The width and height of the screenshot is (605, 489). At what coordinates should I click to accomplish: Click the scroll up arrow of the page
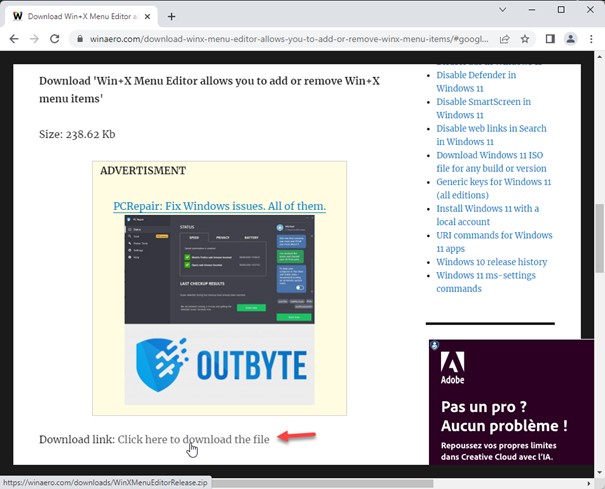599,57
